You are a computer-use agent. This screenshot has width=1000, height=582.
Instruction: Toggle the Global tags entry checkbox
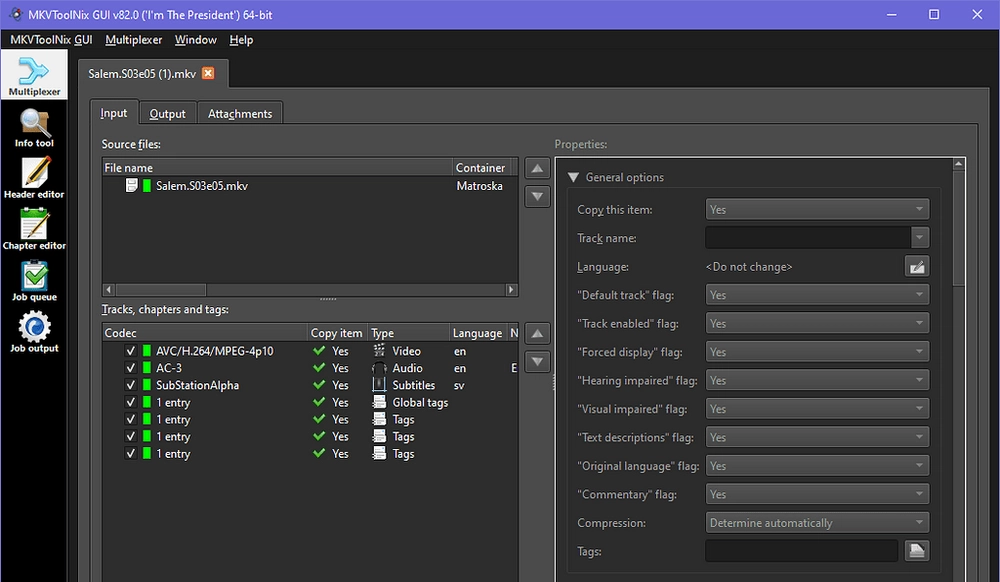coord(131,402)
